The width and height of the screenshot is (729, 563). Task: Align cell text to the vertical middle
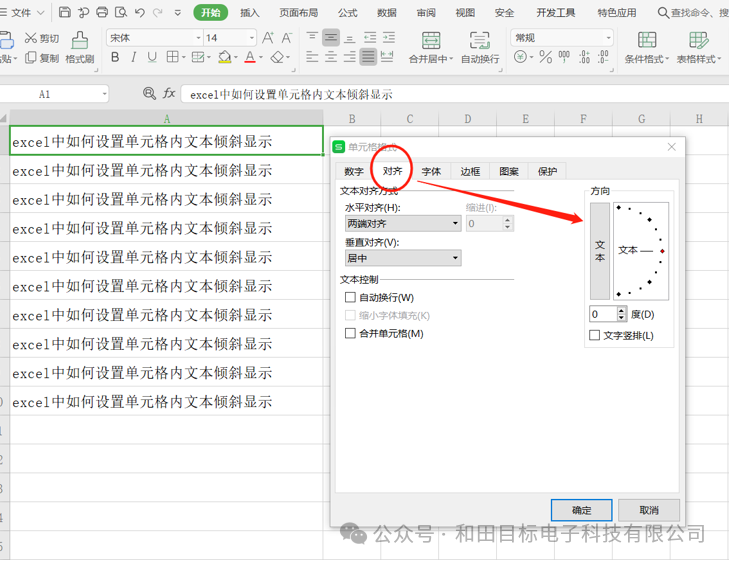pos(331,37)
